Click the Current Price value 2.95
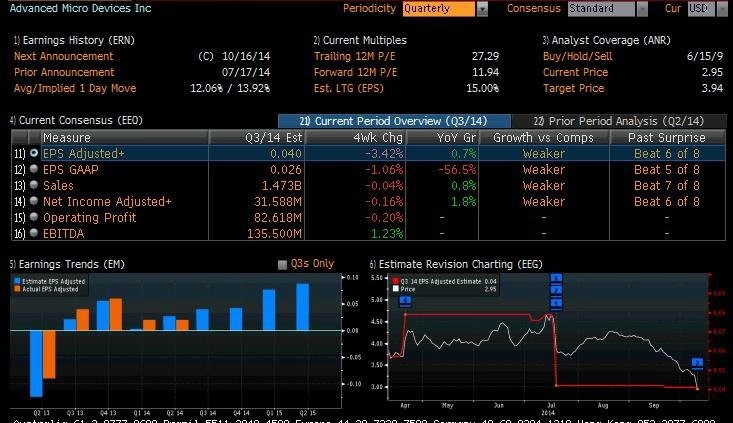Viewport: 733px width, 423px height. [x=712, y=72]
